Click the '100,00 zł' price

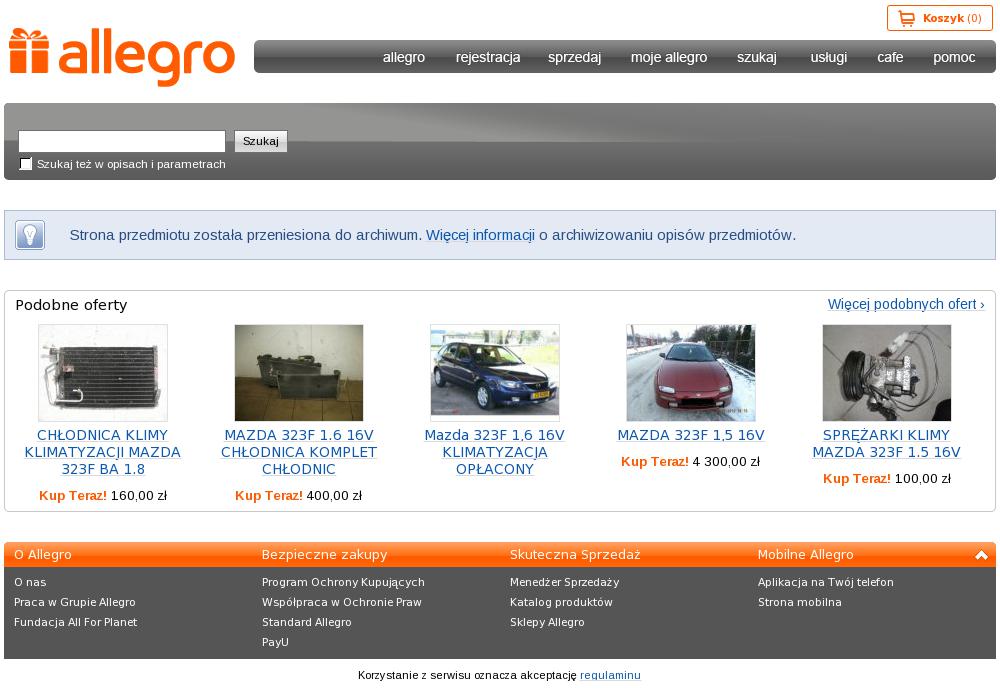coord(923,479)
